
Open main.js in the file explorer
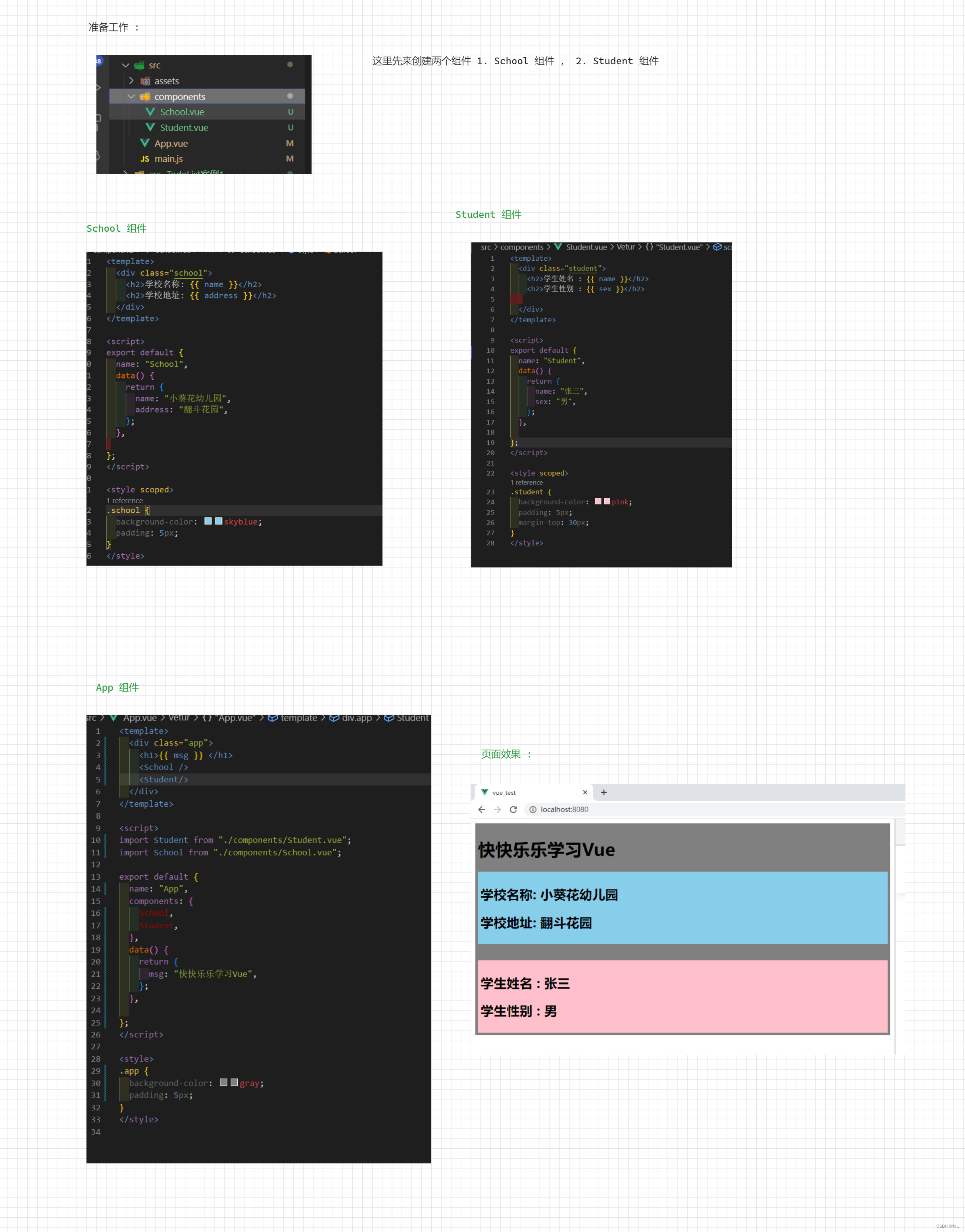pyautogui.click(x=168, y=159)
